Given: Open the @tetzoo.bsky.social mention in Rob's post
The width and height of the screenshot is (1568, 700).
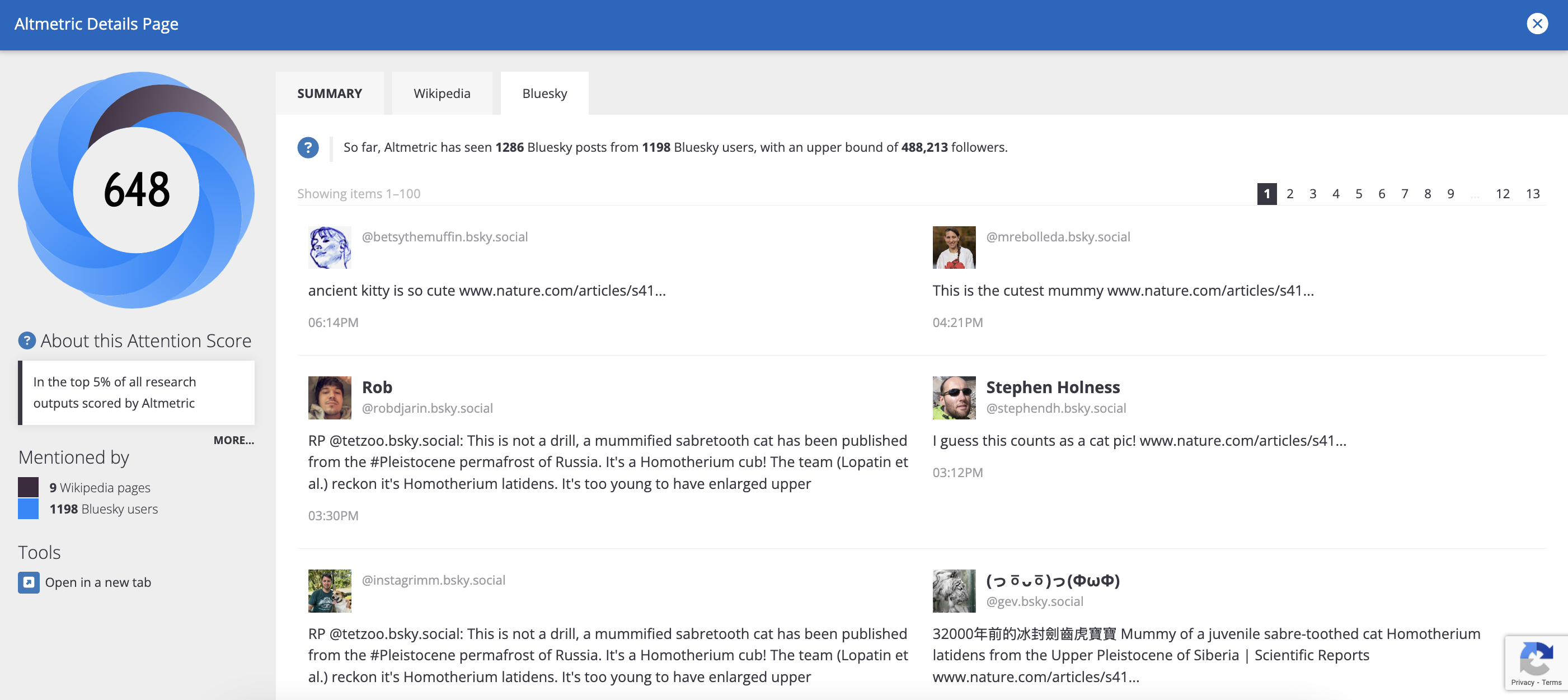Looking at the screenshot, I should pos(393,441).
